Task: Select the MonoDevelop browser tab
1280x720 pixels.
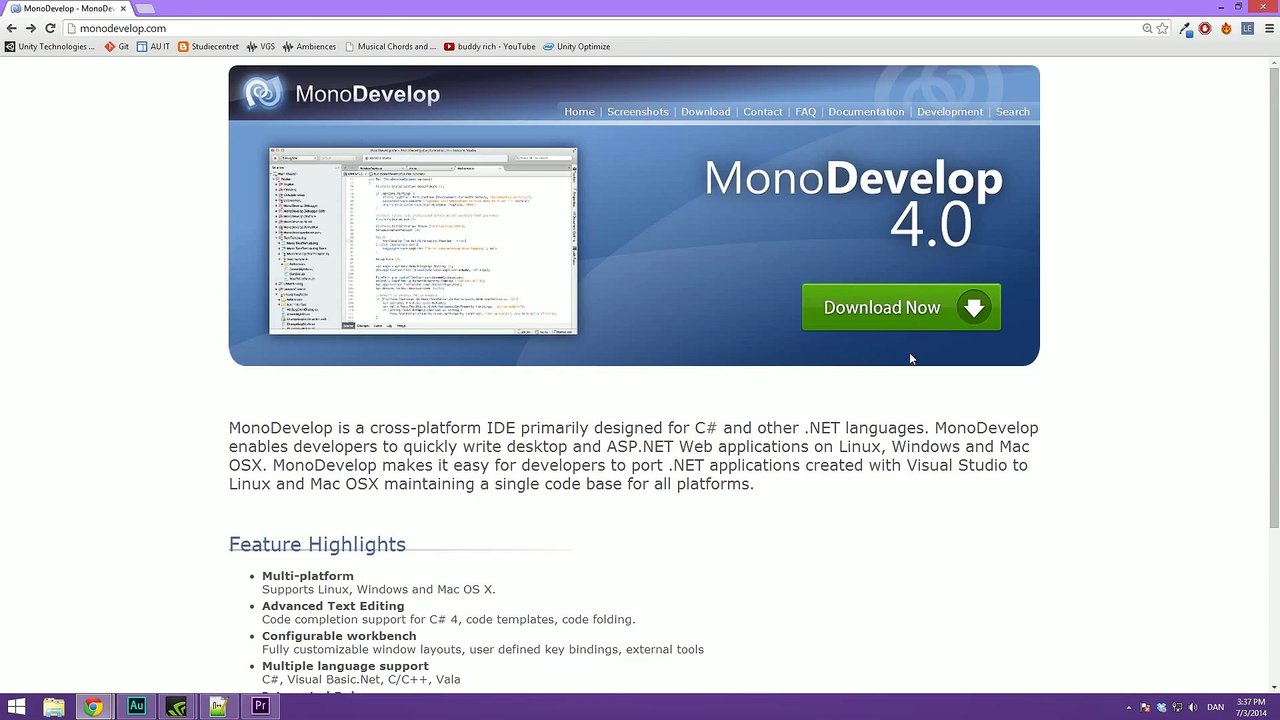Action: 68,9
